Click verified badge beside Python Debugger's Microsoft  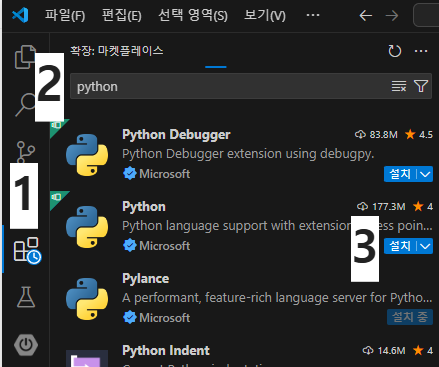tap(130, 174)
